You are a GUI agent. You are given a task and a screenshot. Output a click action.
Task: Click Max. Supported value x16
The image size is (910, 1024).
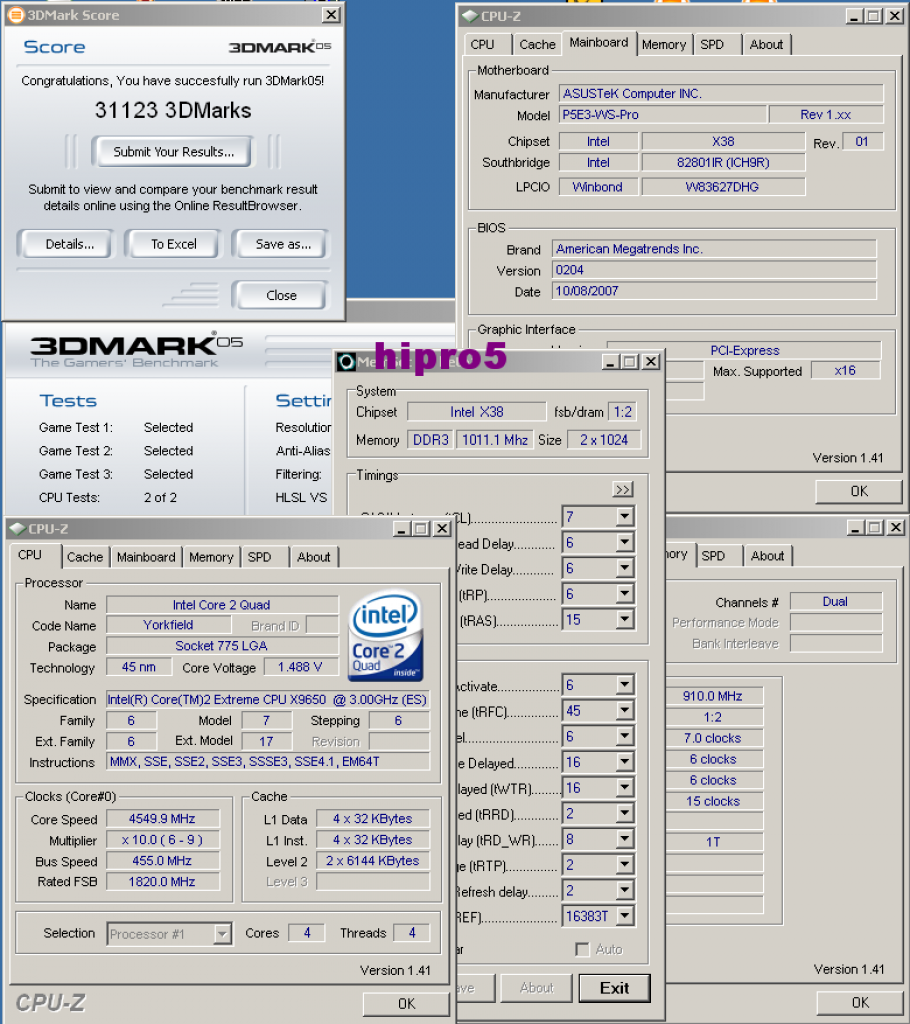[x=845, y=370]
